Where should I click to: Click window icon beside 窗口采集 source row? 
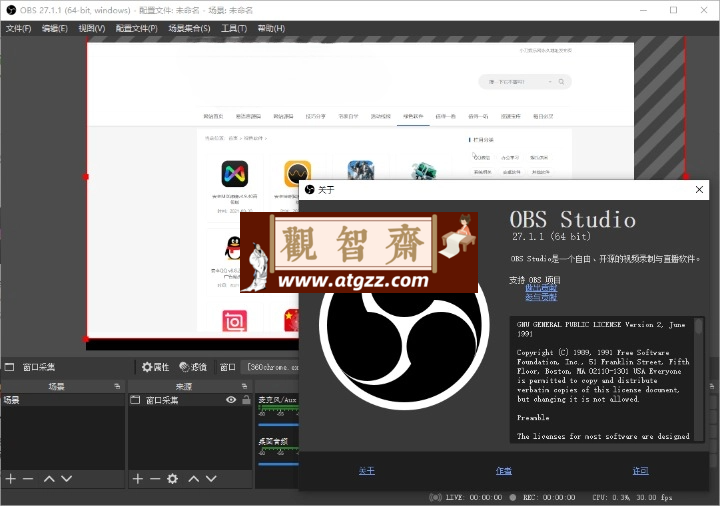tap(135, 400)
